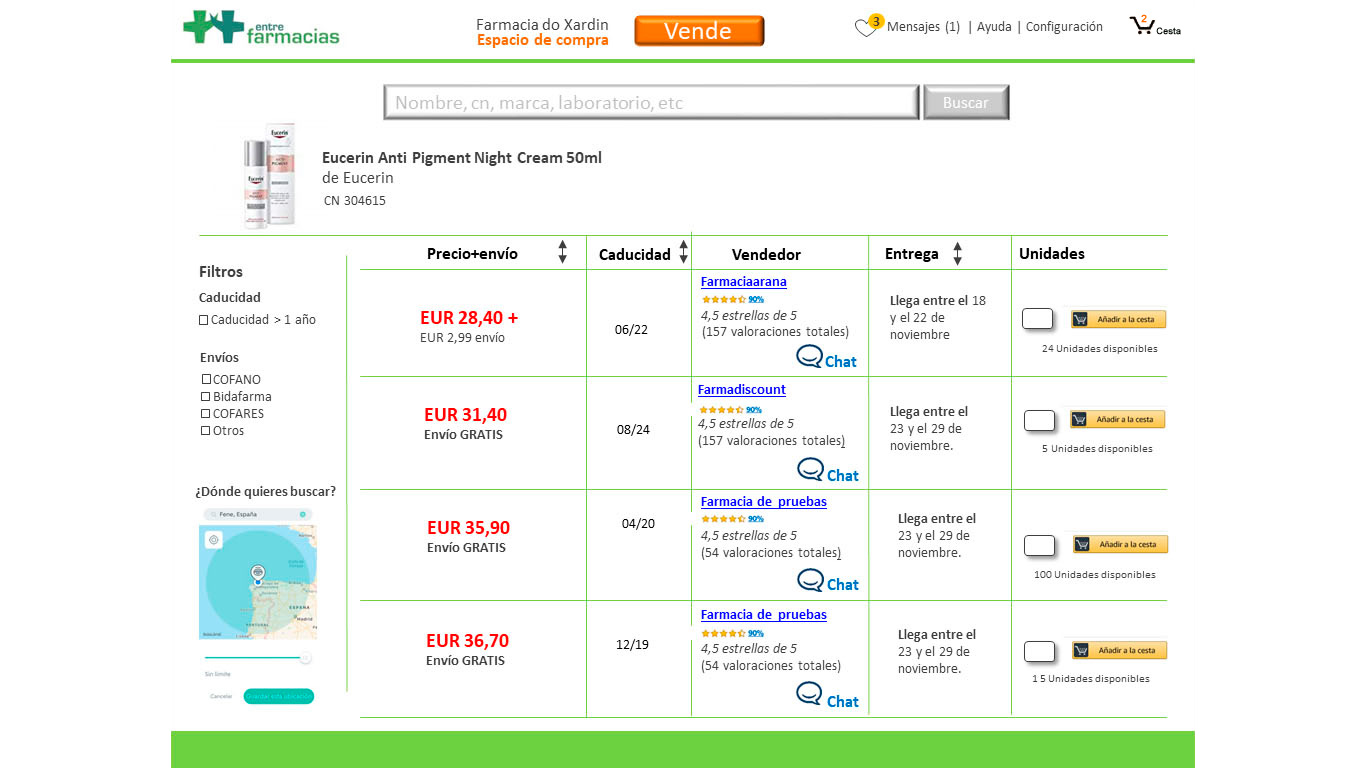Tick the Bidafarma shipping checkbox
Image resolution: width=1366 pixels, height=768 pixels.
[206, 397]
